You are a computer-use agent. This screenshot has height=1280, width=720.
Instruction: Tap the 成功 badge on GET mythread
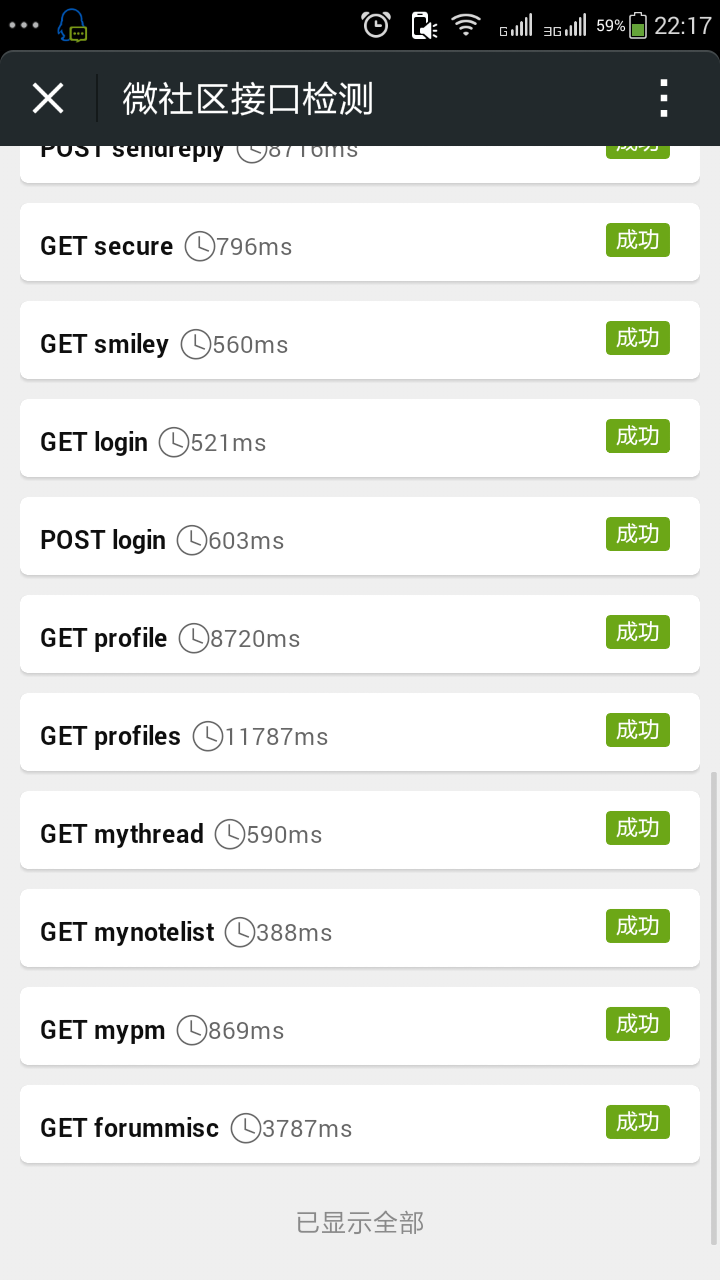(x=637, y=829)
